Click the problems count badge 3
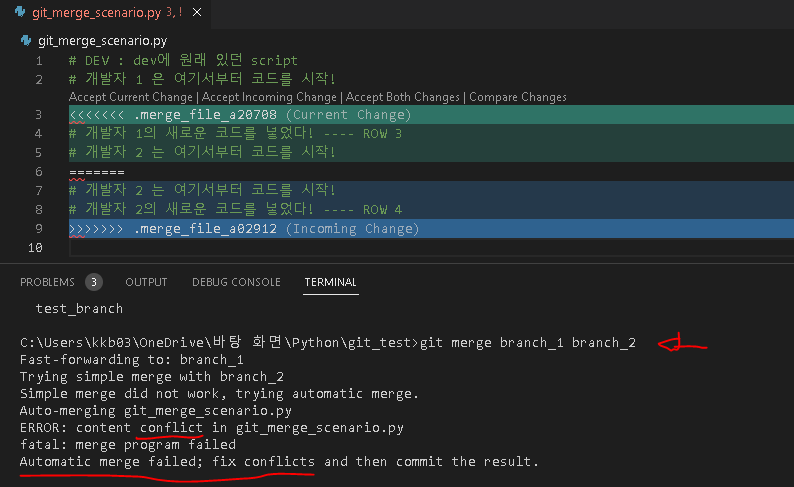794x487 pixels. coord(94,282)
